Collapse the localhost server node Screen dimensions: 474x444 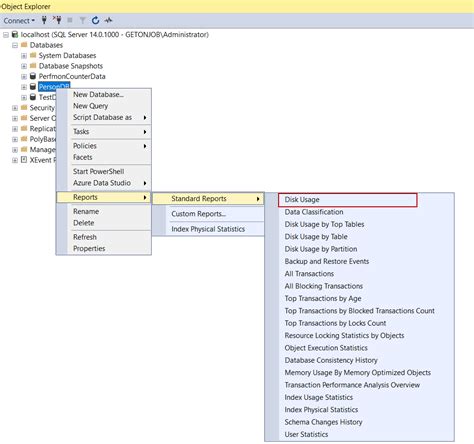pos(6,35)
